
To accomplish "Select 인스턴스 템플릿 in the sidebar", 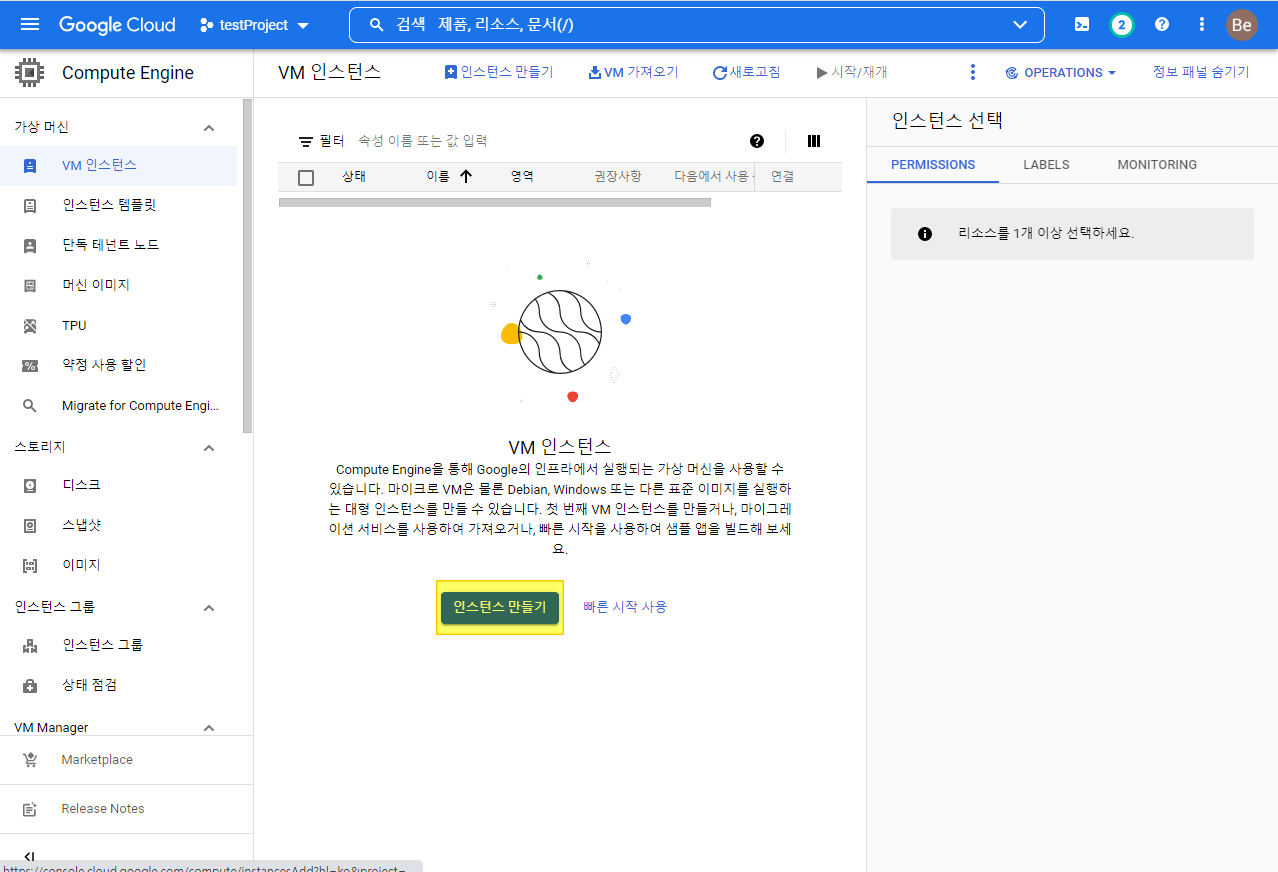I will (x=119, y=206).
